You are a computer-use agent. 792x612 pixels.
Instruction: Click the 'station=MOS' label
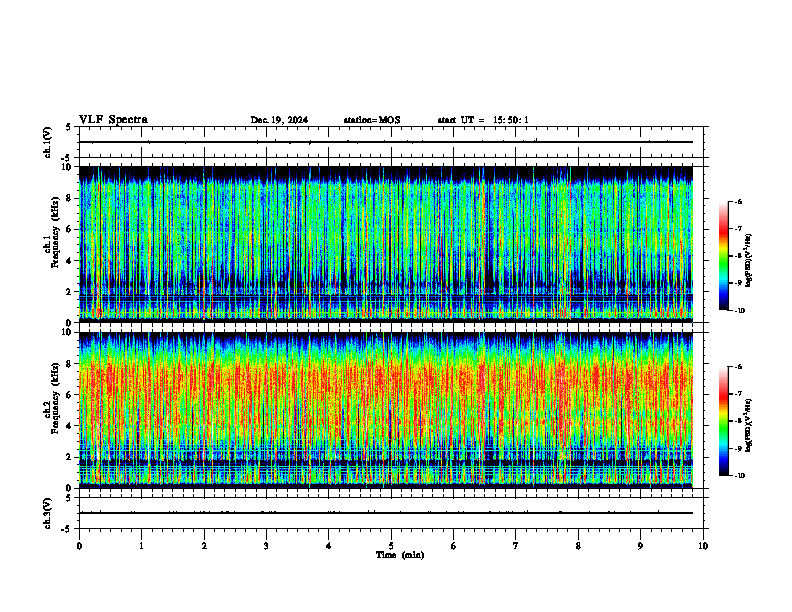372,120
